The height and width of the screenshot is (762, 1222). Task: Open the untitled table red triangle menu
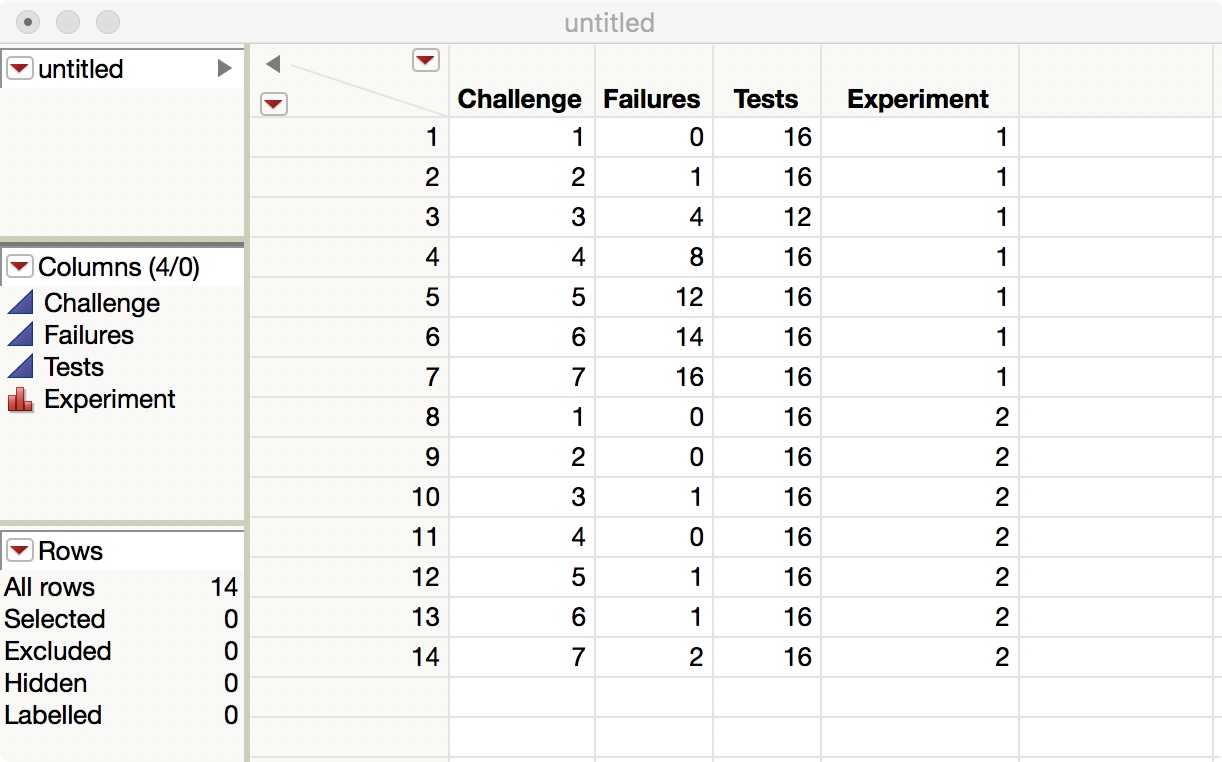pos(20,68)
